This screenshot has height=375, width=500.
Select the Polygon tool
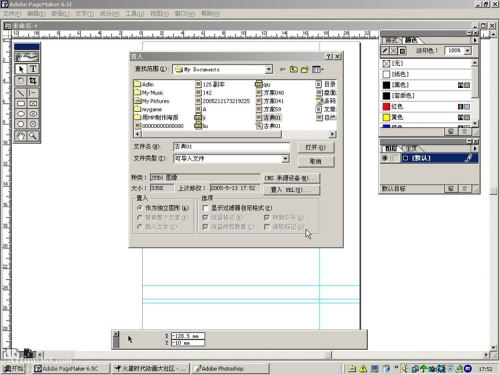click(21, 124)
